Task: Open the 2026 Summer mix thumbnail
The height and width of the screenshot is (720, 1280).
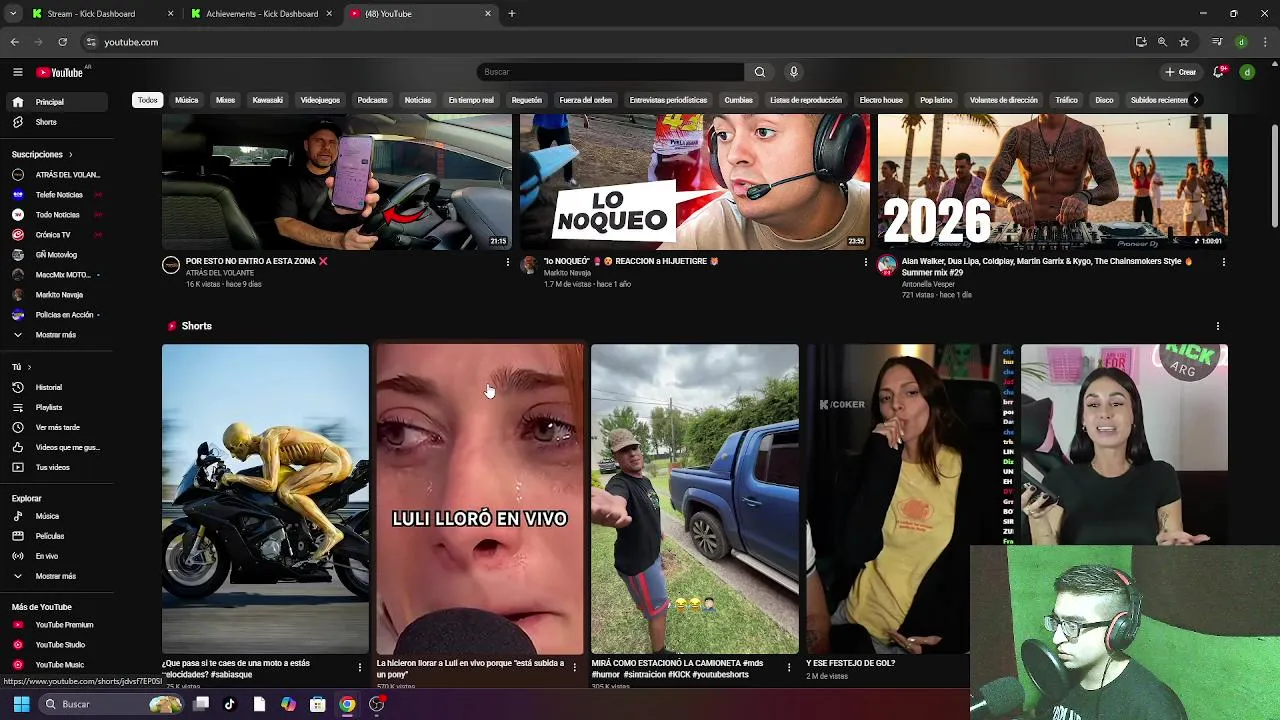Action: pyautogui.click(x=1052, y=181)
